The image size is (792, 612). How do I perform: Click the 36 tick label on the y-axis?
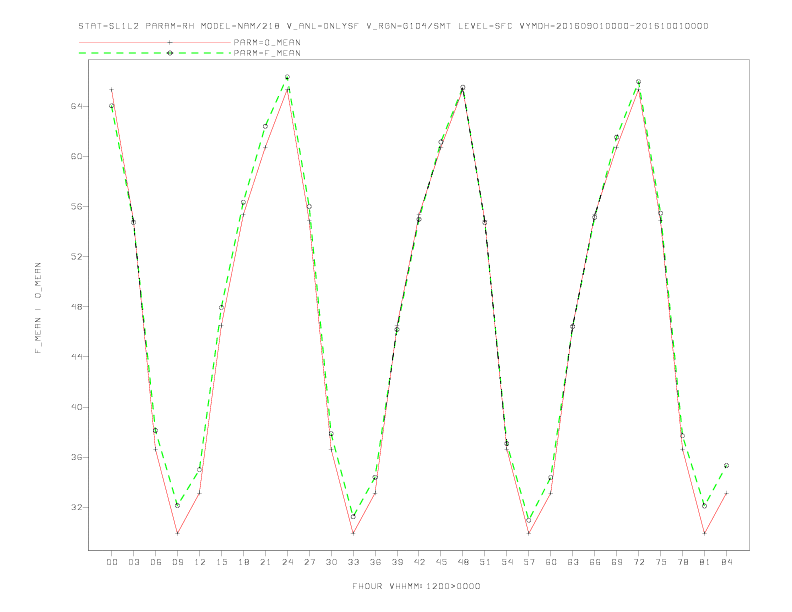[77, 457]
